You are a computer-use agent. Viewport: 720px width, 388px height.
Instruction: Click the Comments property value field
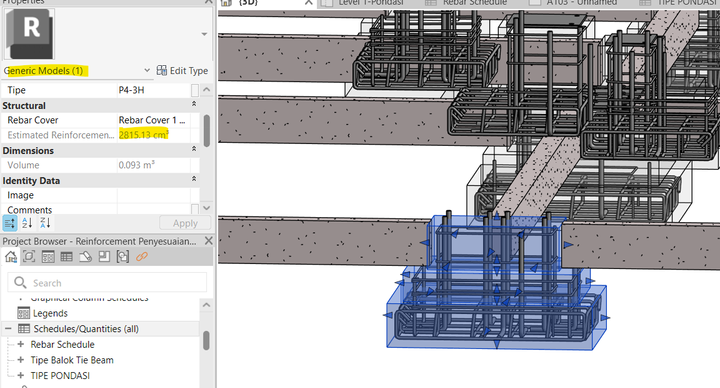[154, 209]
